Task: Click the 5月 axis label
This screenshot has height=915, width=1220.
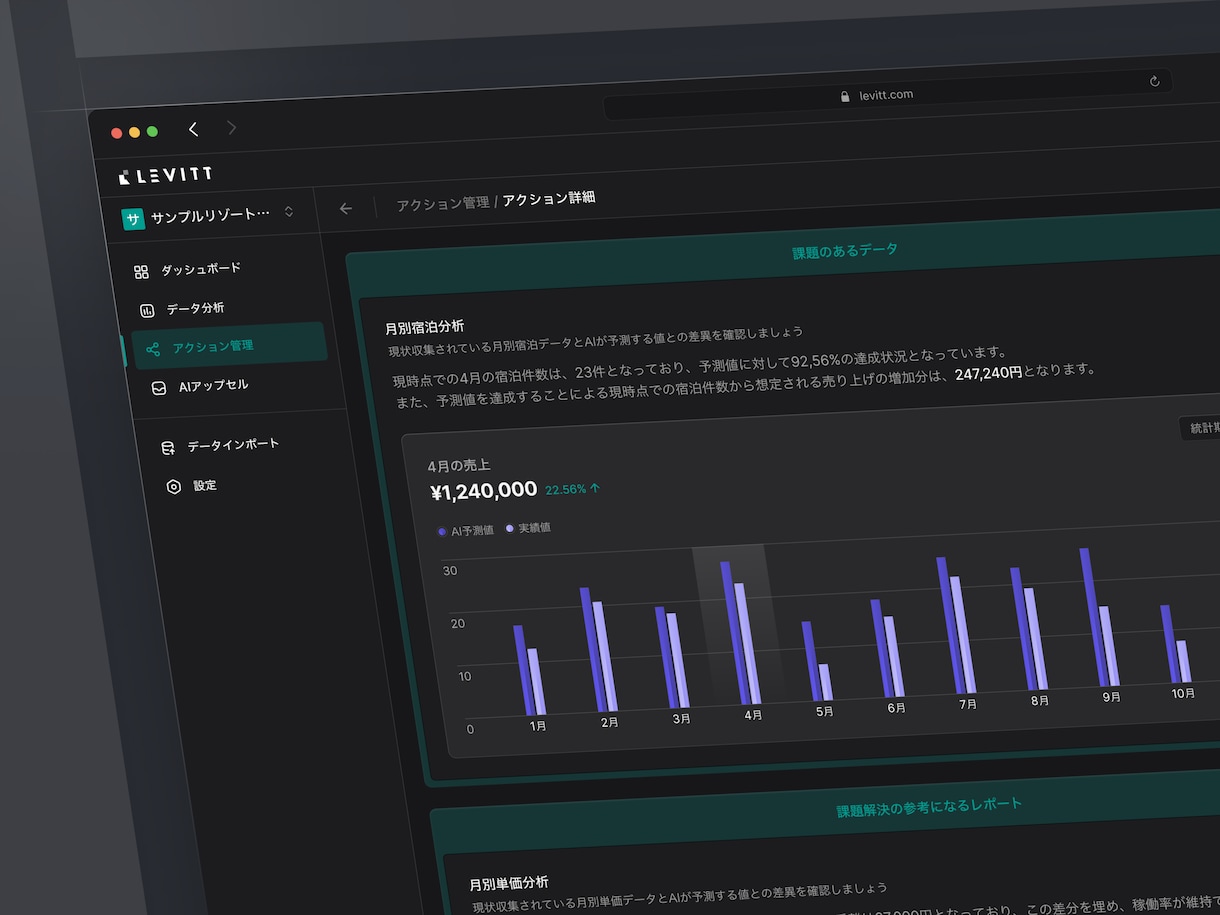Action: pos(825,711)
